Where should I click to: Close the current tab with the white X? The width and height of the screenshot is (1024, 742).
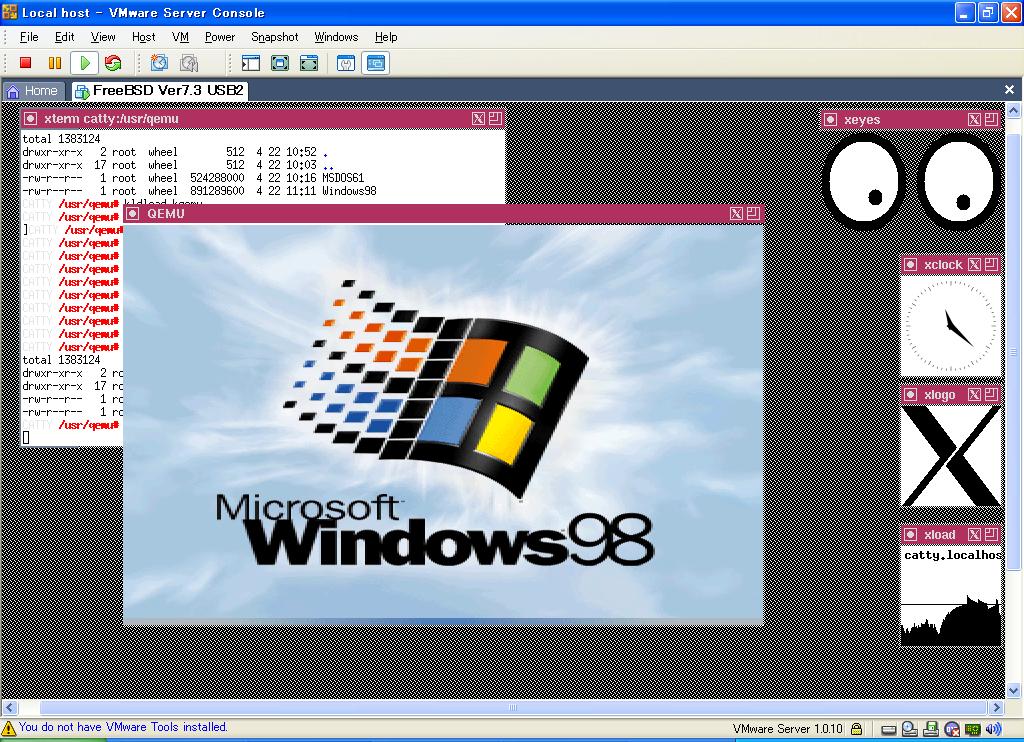(1009, 89)
